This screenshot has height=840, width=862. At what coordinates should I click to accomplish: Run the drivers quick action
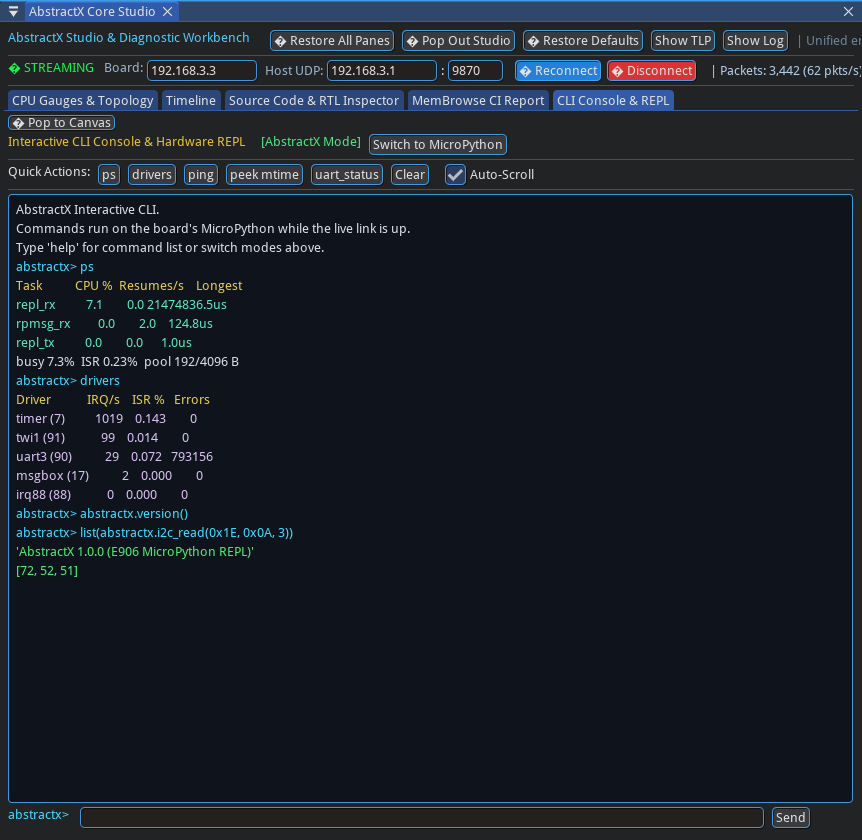[152, 175]
